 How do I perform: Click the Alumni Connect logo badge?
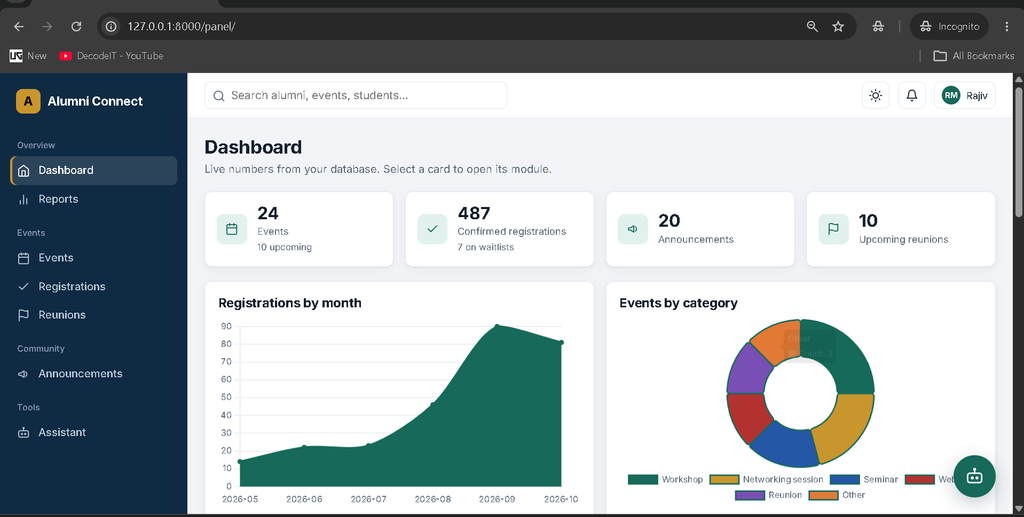point(28,101)
